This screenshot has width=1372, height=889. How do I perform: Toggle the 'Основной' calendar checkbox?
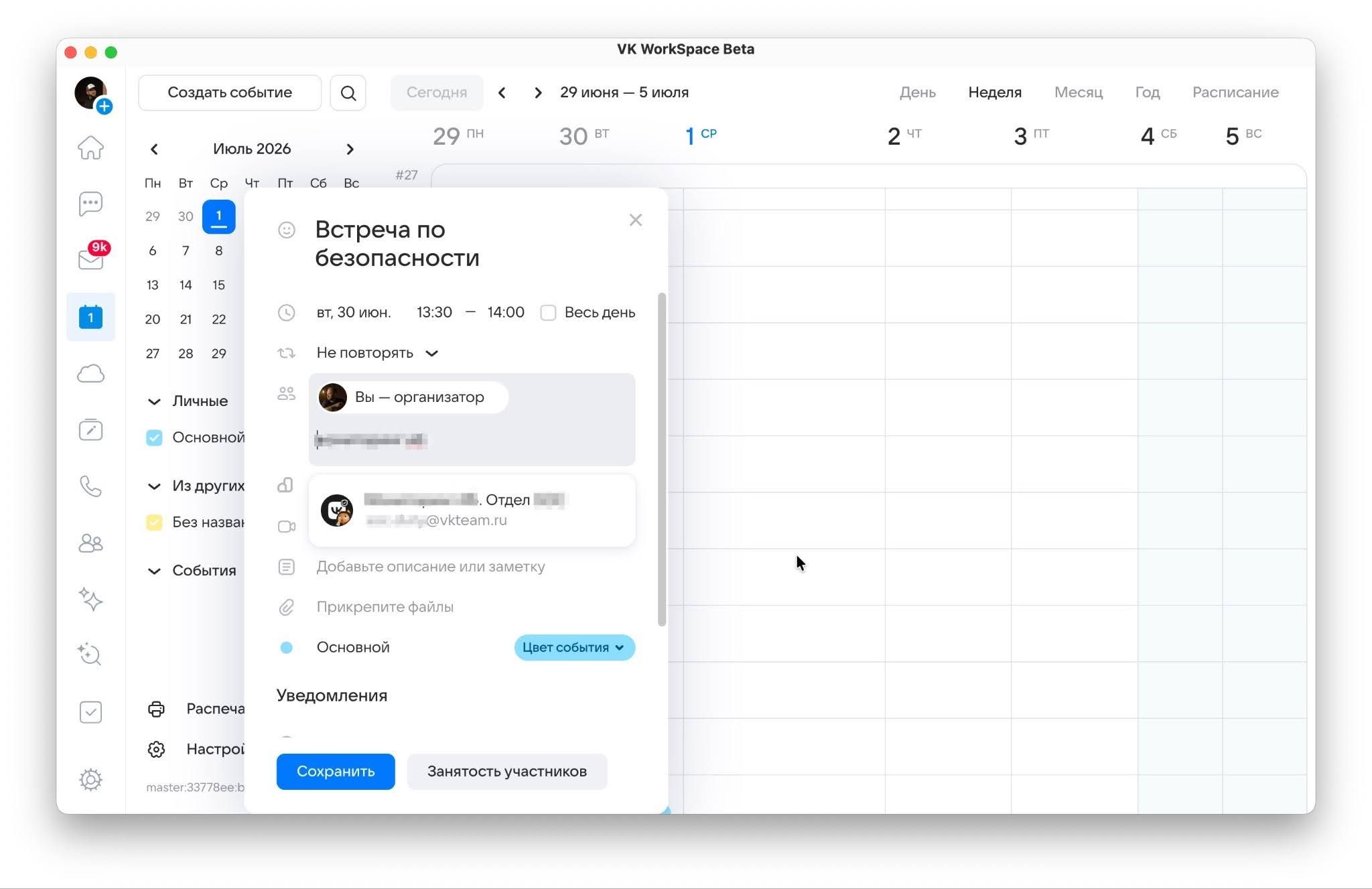(154, 437)
